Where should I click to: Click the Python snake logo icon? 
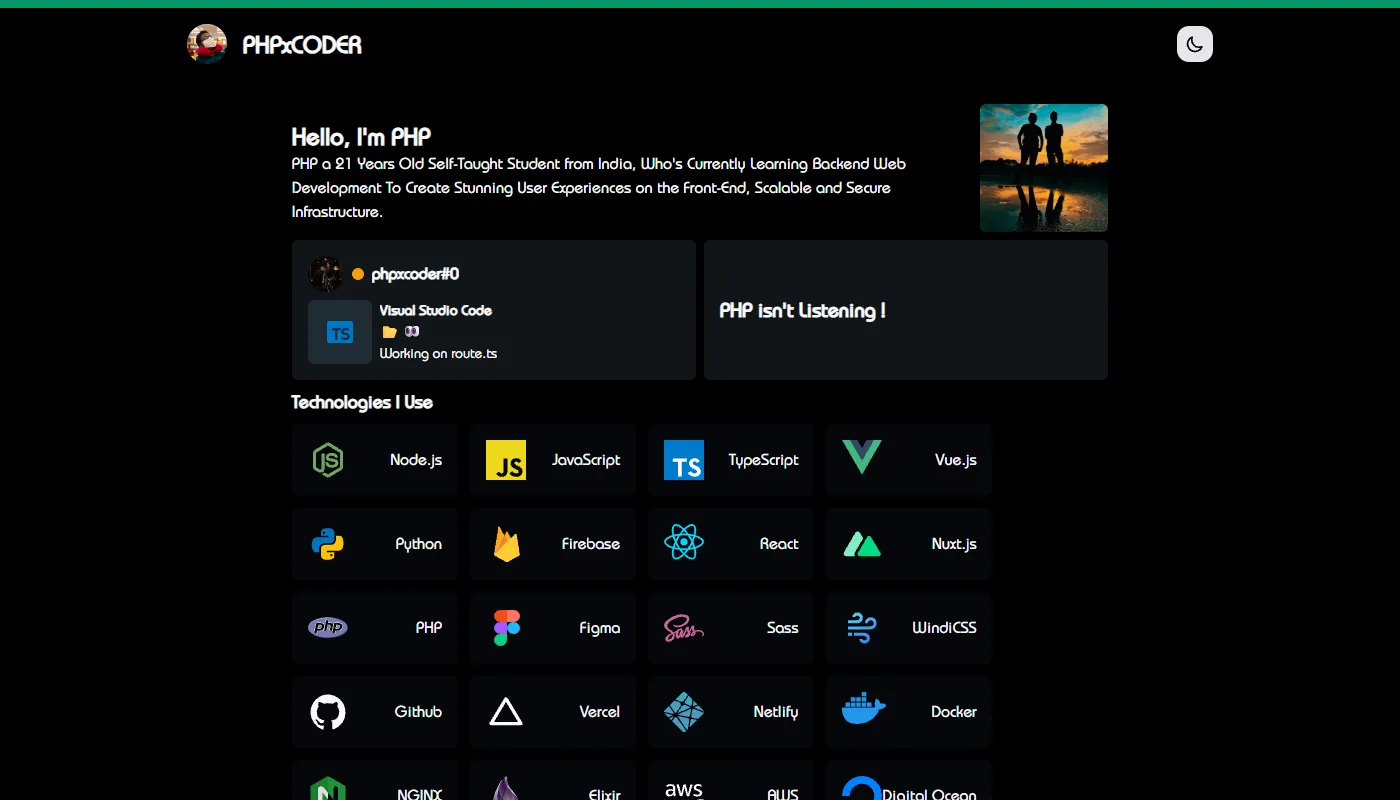pos(328,544)
